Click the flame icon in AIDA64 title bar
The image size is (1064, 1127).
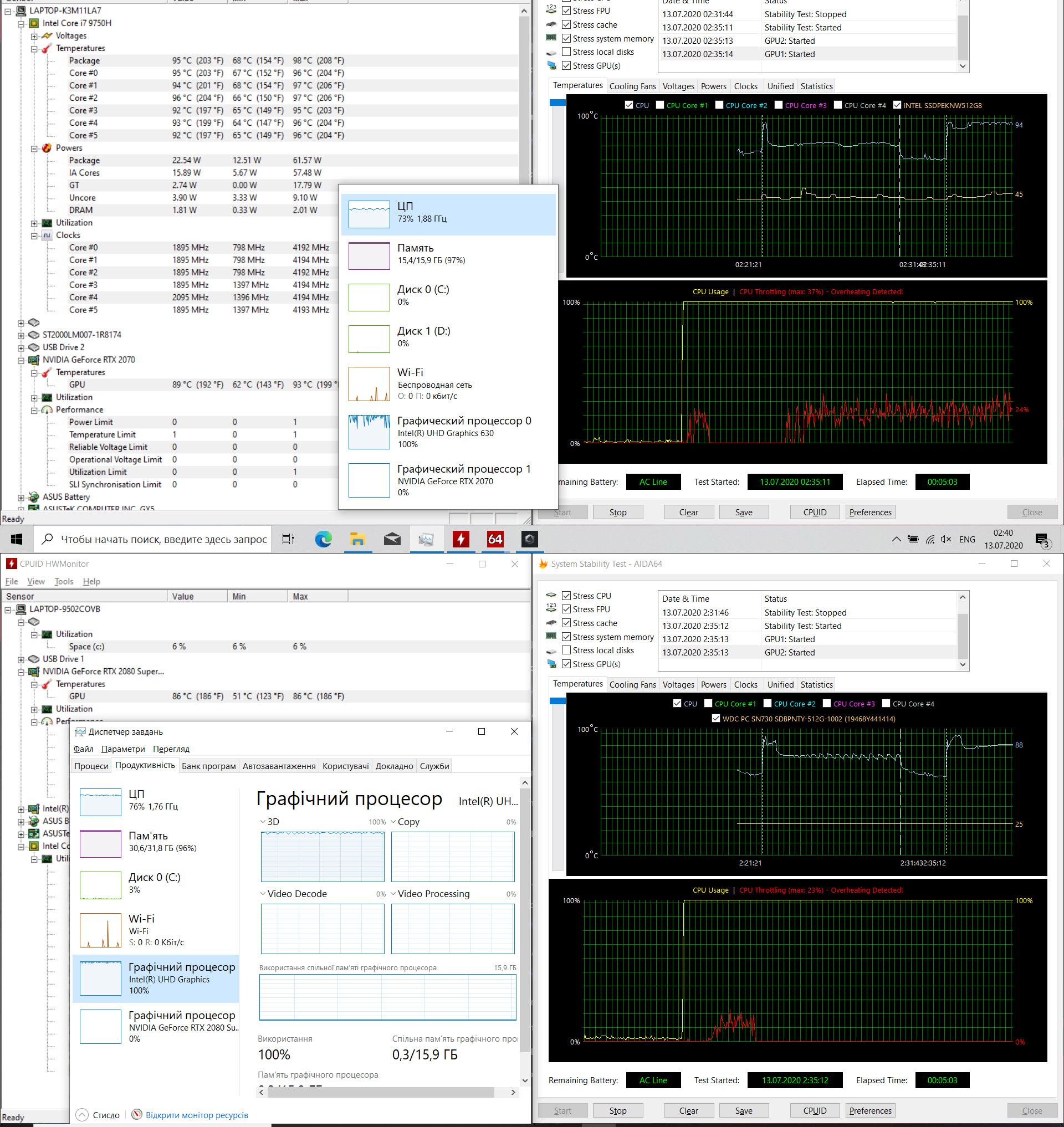tap(543, 564)
